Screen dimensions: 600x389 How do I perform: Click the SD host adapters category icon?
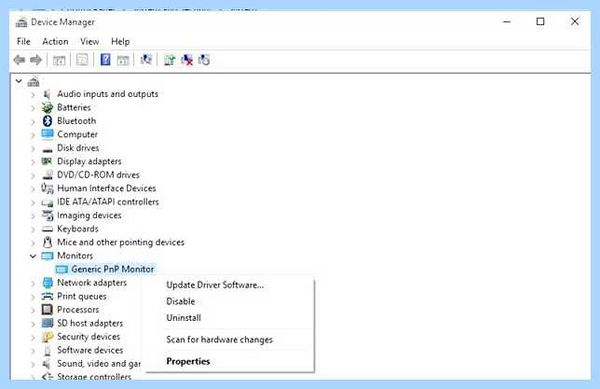[x=47, y=323]
